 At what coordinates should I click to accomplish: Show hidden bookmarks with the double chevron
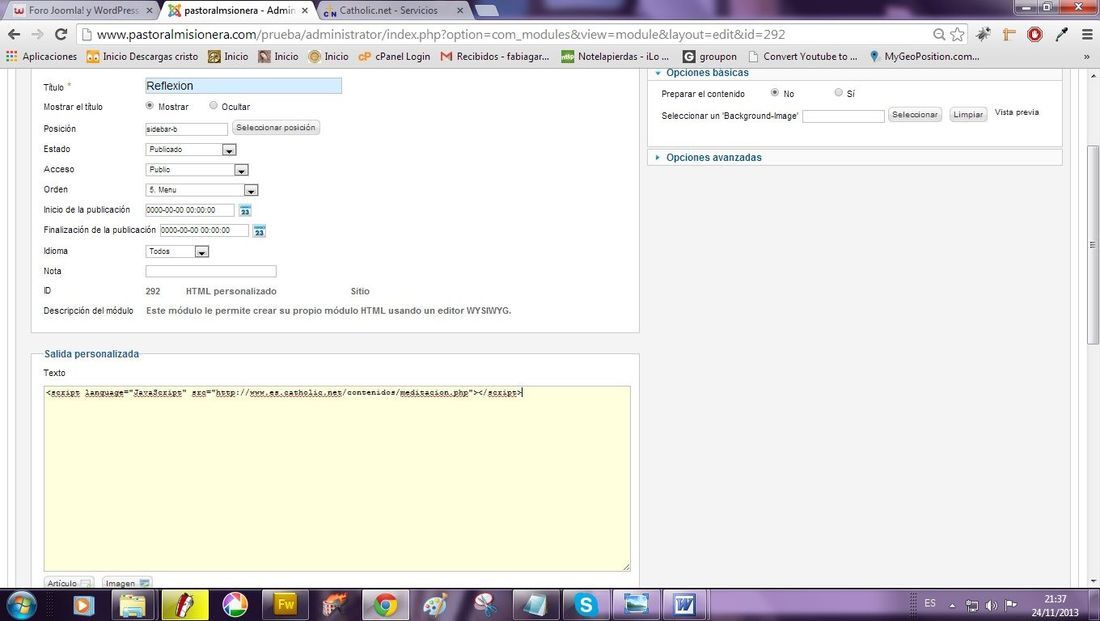(x=1087, y=57)
